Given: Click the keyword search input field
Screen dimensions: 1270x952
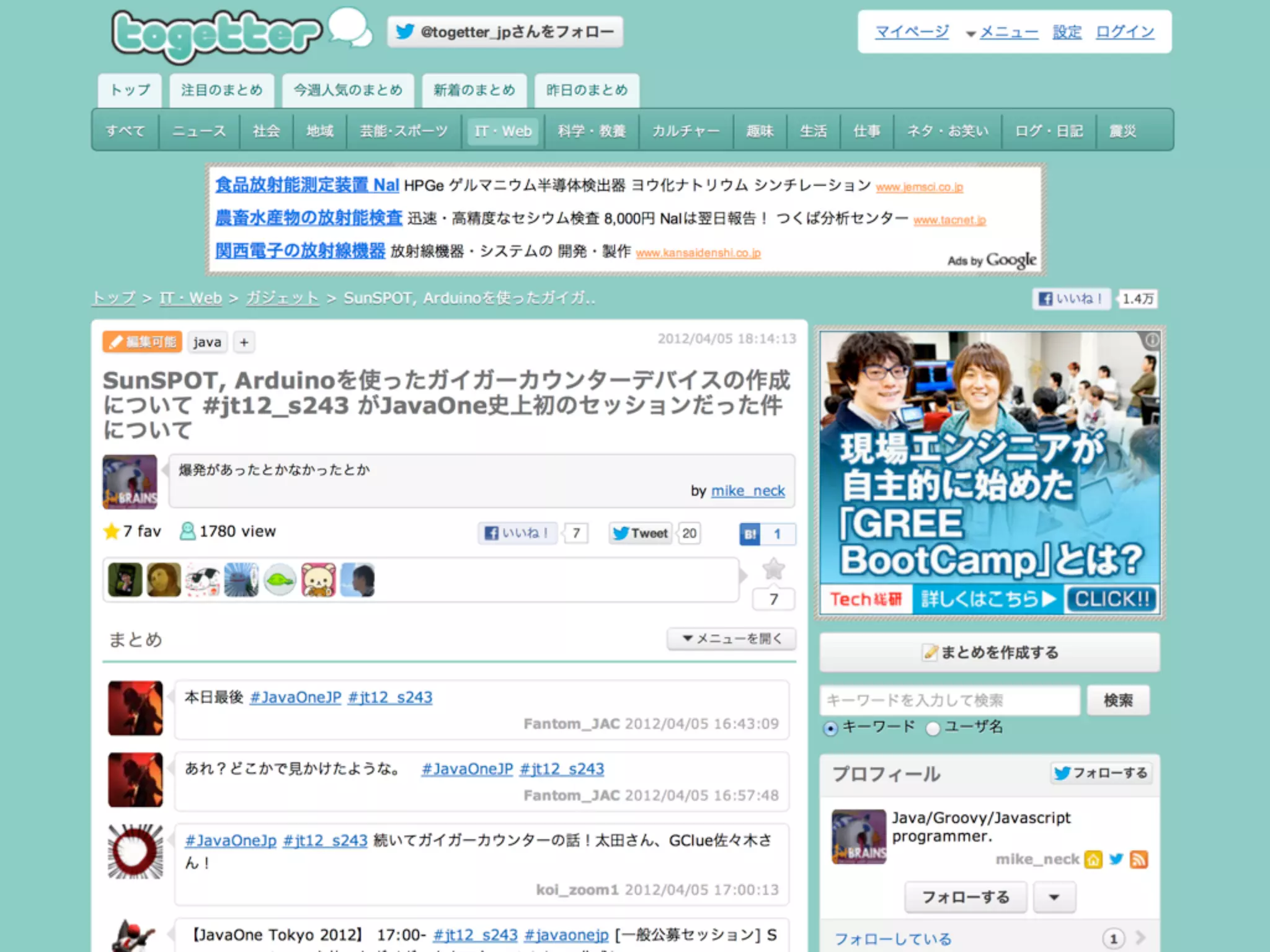Looking at the screenshot, I should click(x=949, y=700).
